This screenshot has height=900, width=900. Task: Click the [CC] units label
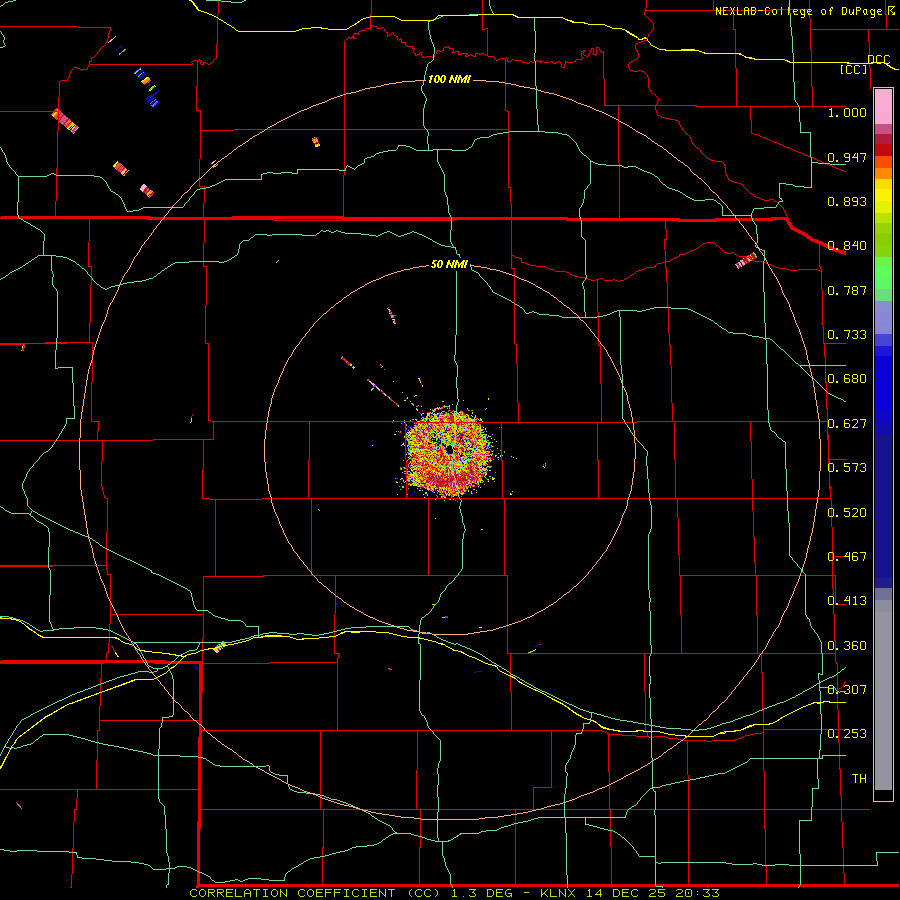tap(854, 69)
